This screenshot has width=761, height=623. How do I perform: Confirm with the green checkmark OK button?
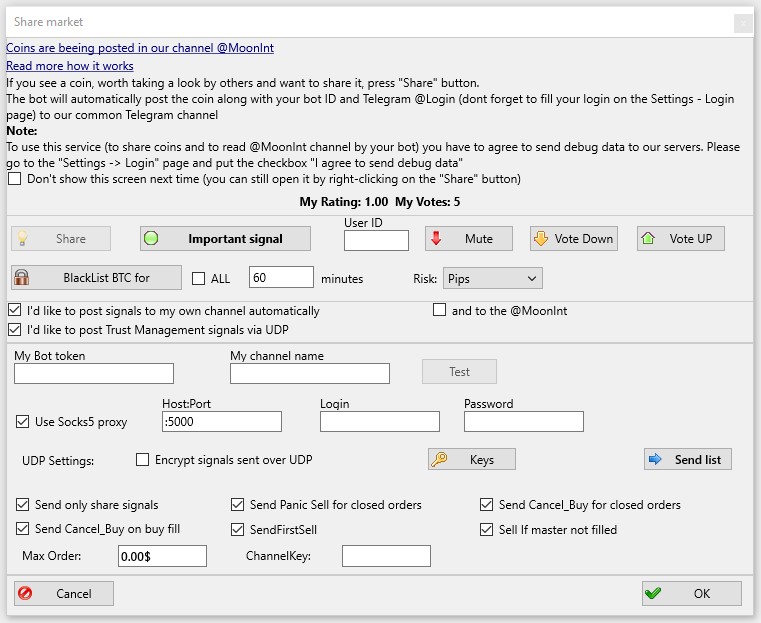click(691, 593)
